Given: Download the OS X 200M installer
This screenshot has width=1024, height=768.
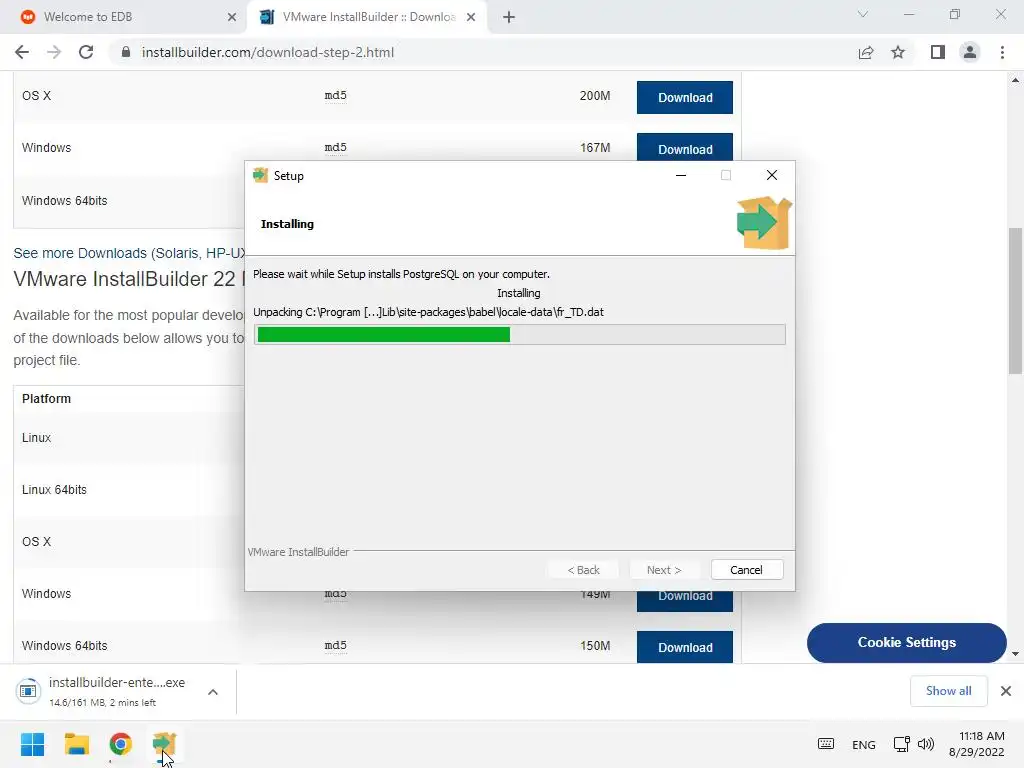Looking at the screenshot, I should [684, 97].
